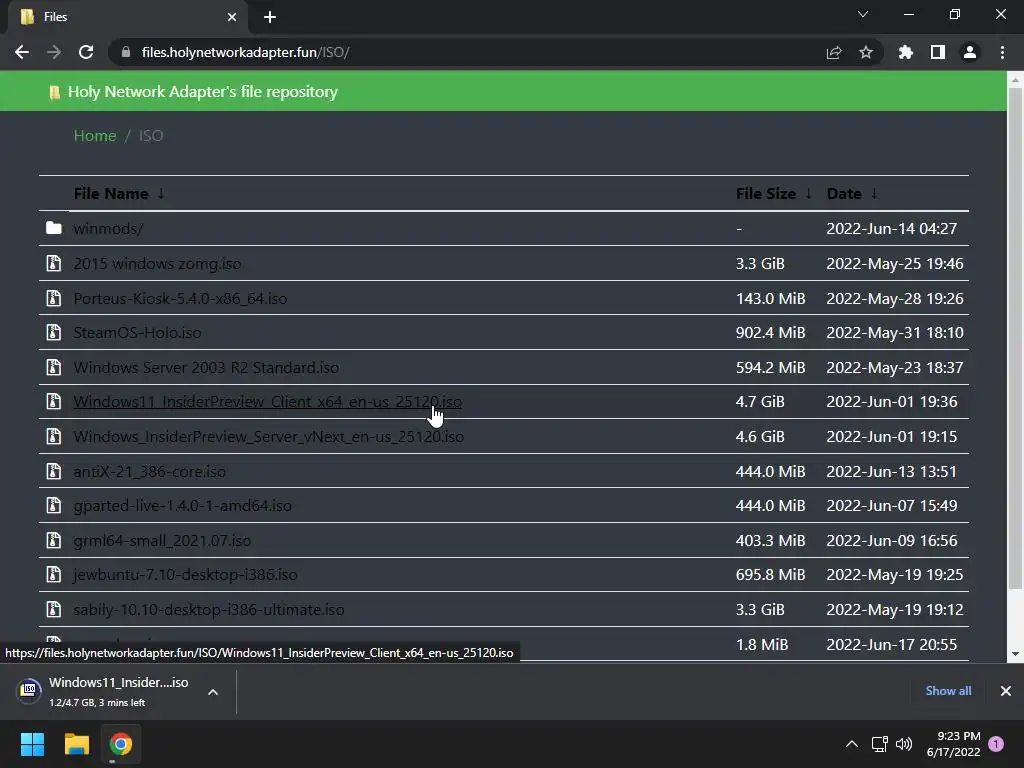Open the clock showing 9:23 PM
The image size is (1024, 768).
click(x=953, y=744)
